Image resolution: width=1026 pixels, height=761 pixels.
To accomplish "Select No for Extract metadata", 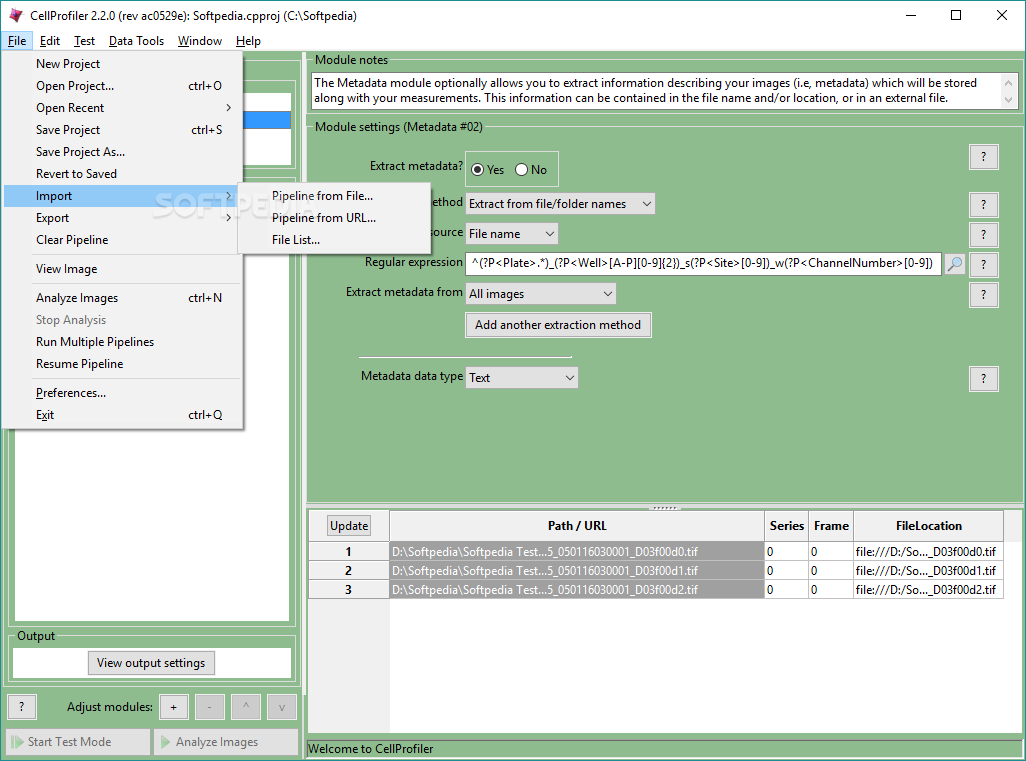I will (531, 169).
